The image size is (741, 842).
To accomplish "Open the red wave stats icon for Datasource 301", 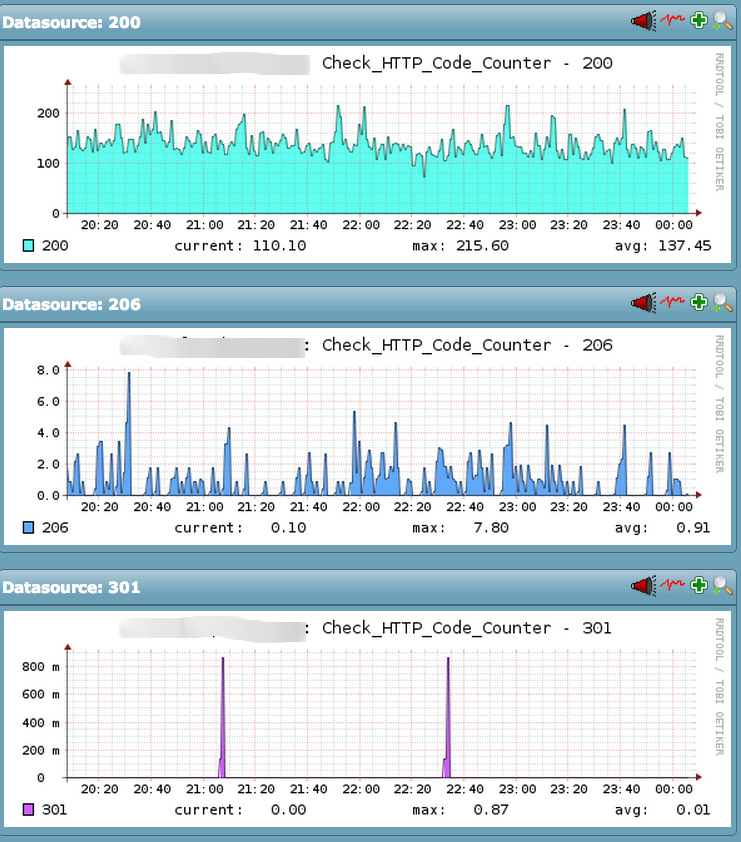I will coord(672,584).
